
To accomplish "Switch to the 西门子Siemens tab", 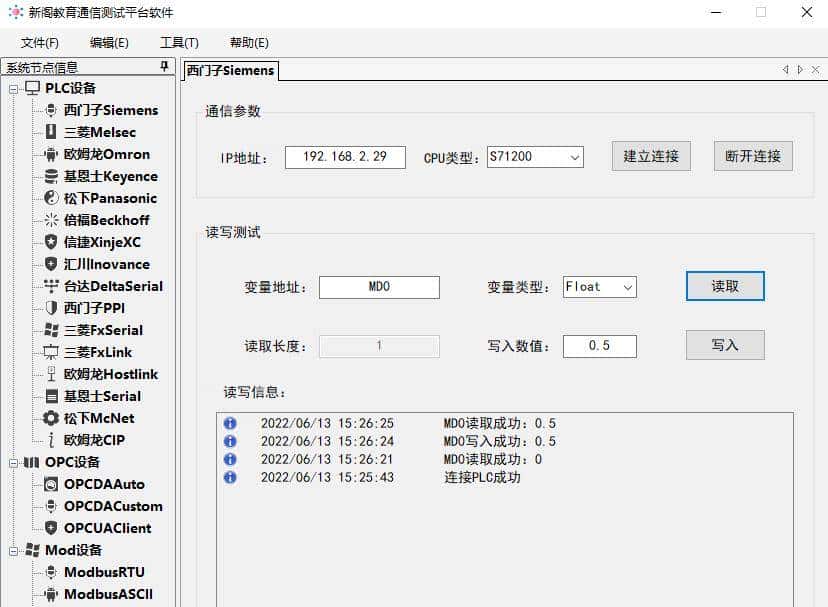I will pos(231,71).
